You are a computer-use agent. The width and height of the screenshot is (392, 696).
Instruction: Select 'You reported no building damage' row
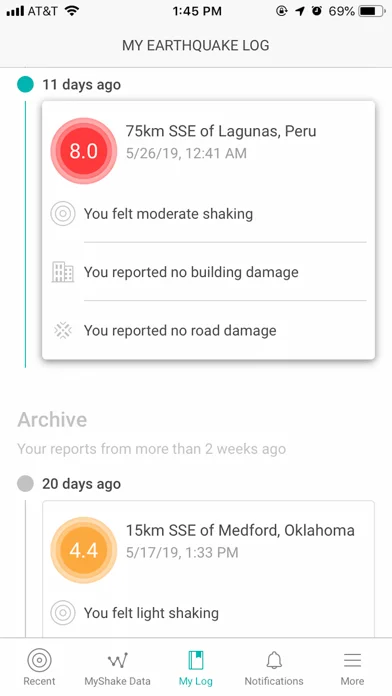pyautogui.click(x=209, y=272)
